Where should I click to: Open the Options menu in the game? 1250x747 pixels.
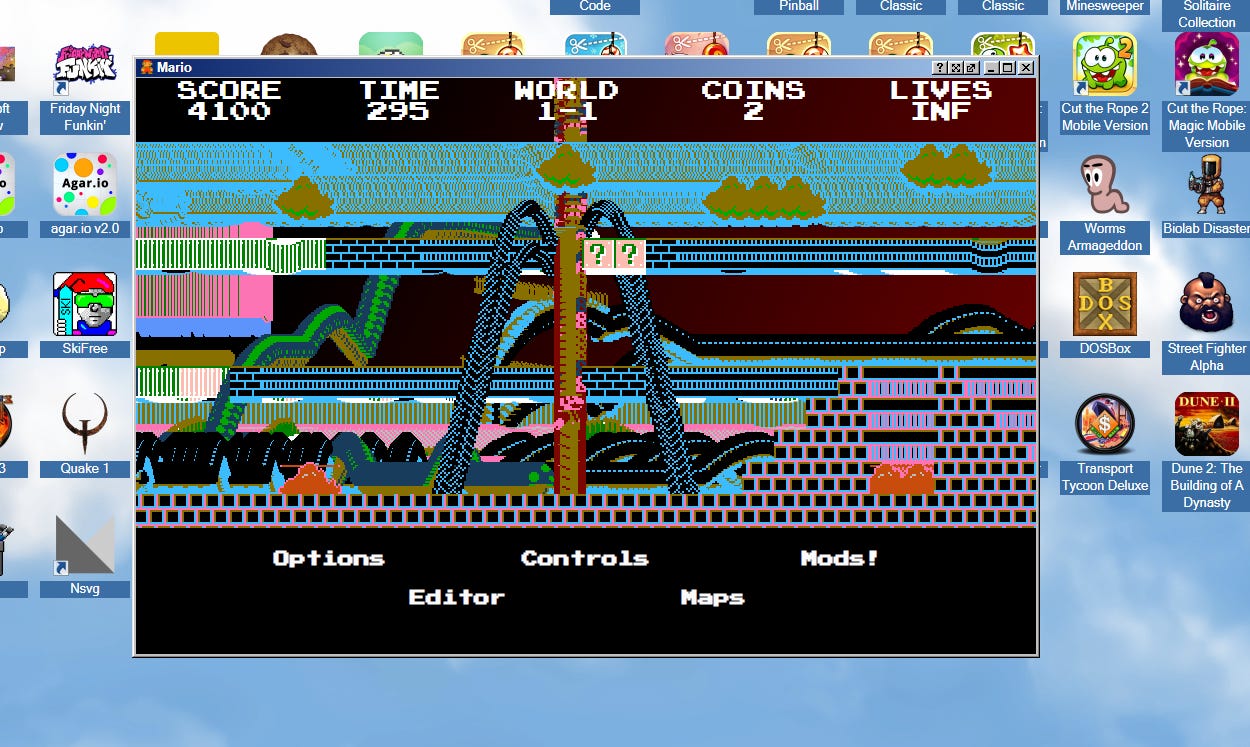click(328, 558)
